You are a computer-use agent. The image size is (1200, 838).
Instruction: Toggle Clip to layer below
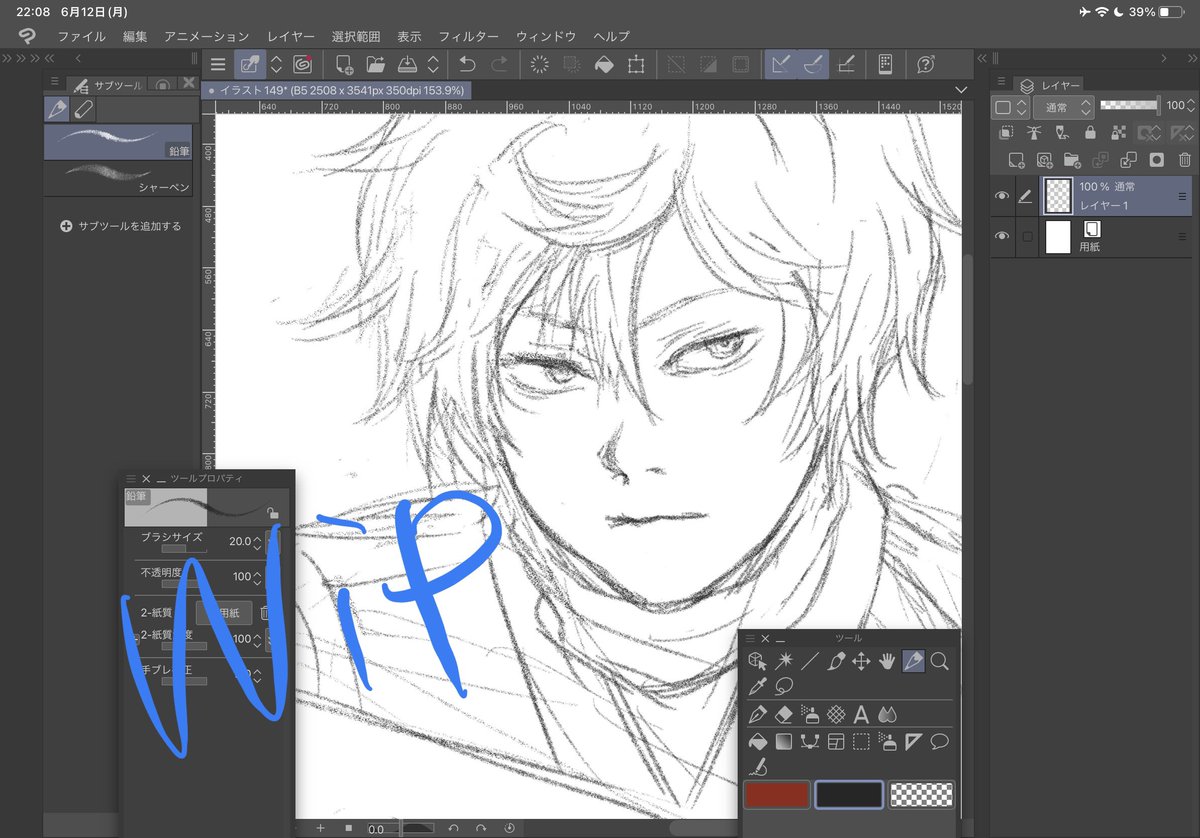coord(1007,132)
